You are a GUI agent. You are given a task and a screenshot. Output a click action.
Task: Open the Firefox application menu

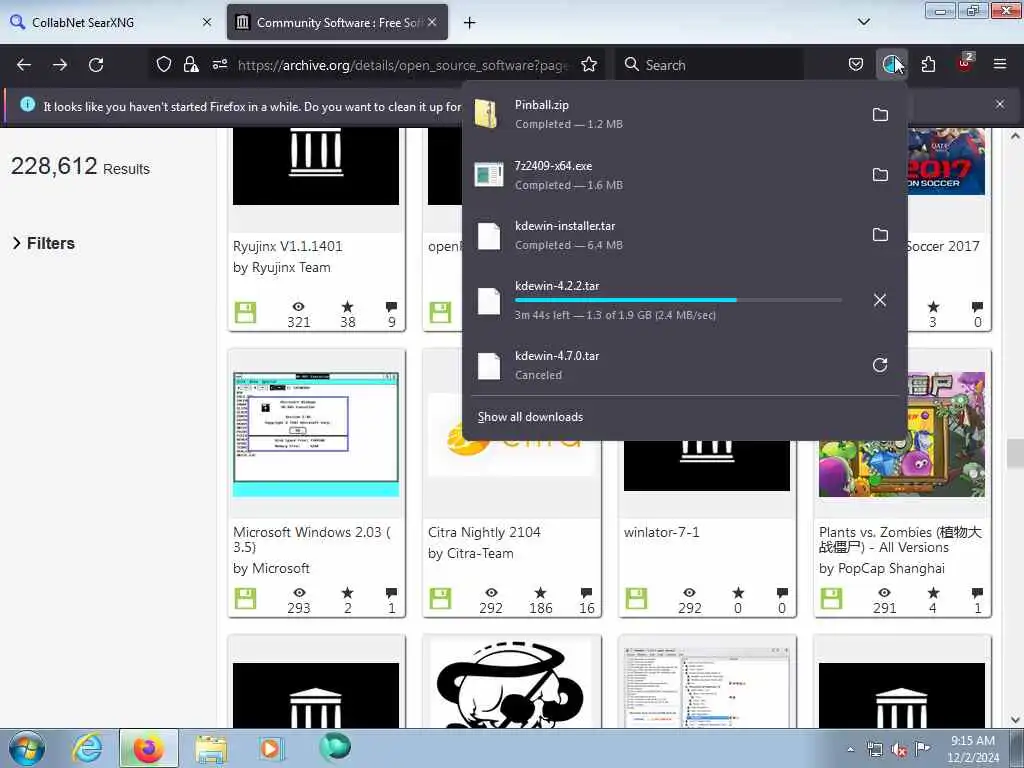click(x=1000, y=64)
